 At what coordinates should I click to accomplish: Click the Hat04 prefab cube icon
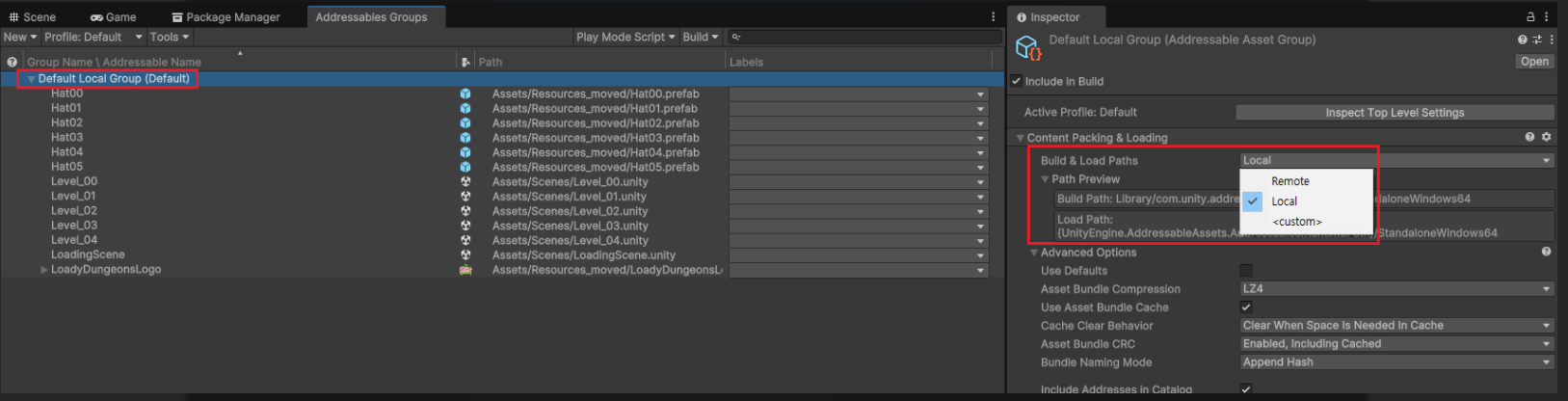click(x=465, y=152)
